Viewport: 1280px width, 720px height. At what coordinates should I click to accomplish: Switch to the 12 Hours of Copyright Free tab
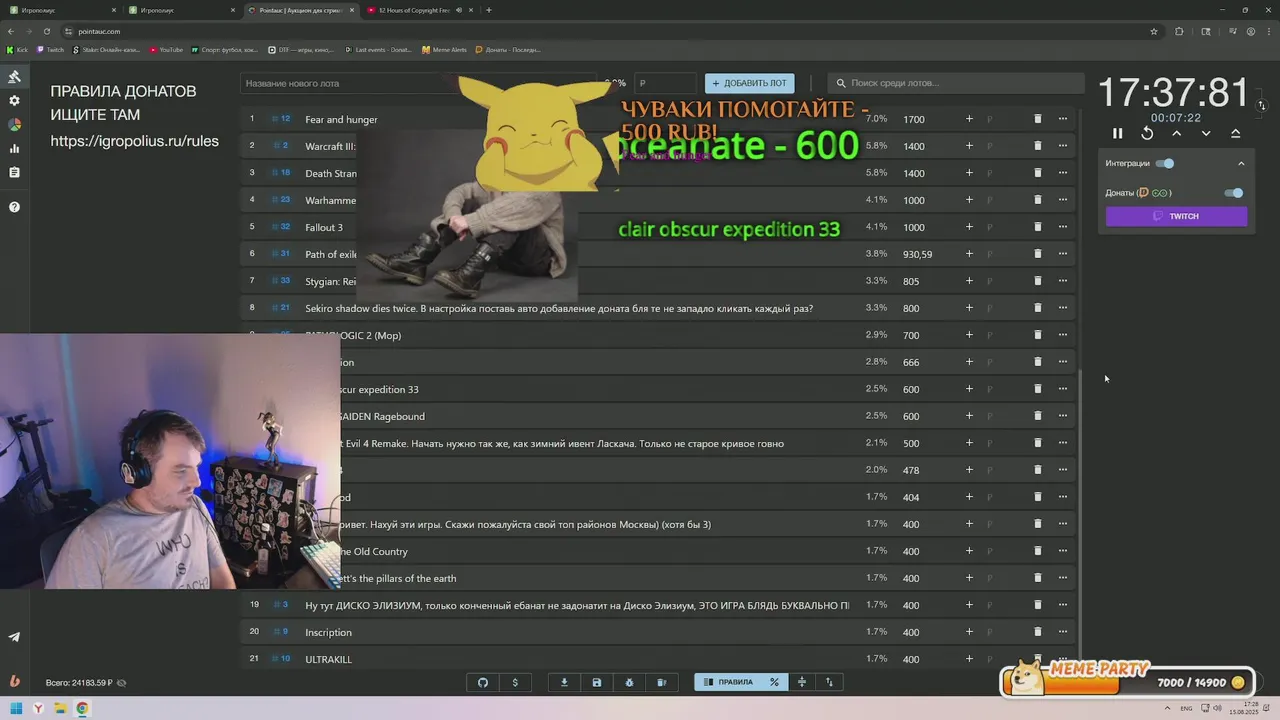[x=418, y=10]
